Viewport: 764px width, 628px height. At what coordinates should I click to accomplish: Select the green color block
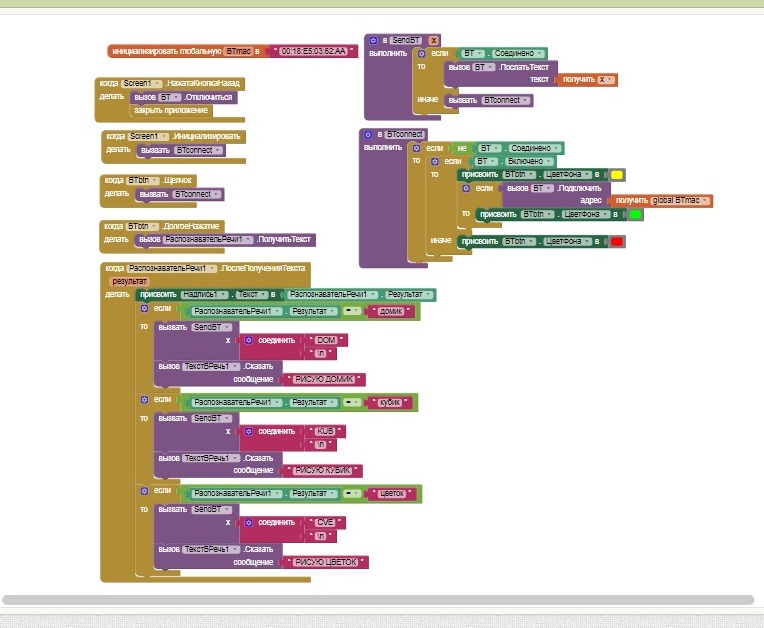click(636, 214)
